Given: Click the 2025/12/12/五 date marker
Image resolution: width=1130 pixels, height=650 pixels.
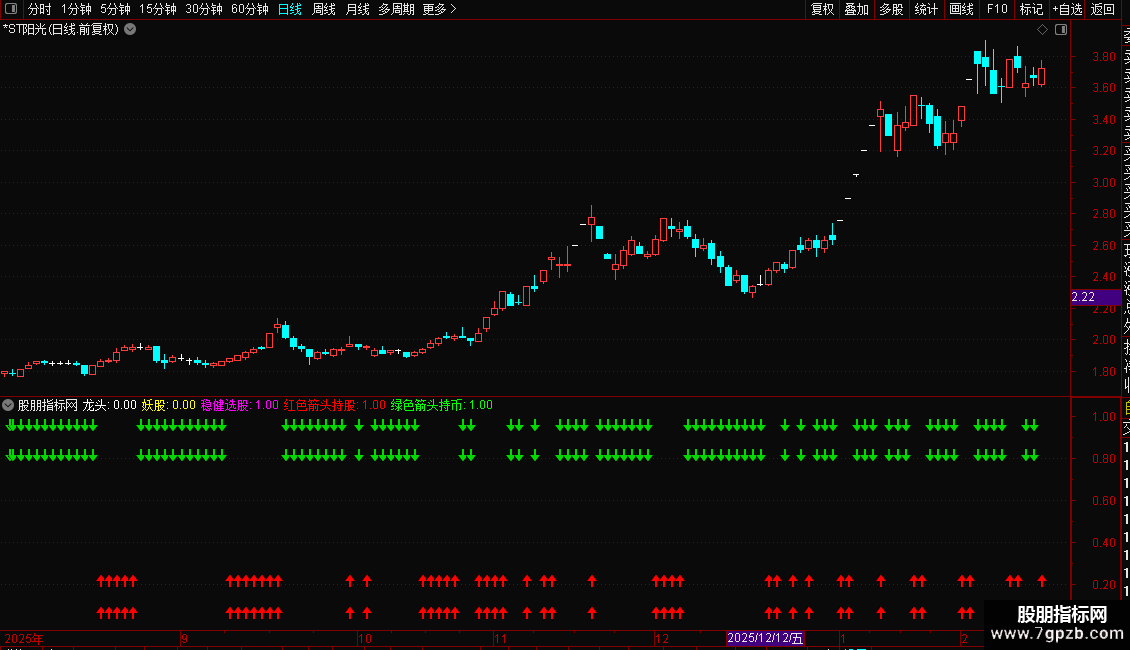Looking at the screenshot, I should [x=765, y=638].
